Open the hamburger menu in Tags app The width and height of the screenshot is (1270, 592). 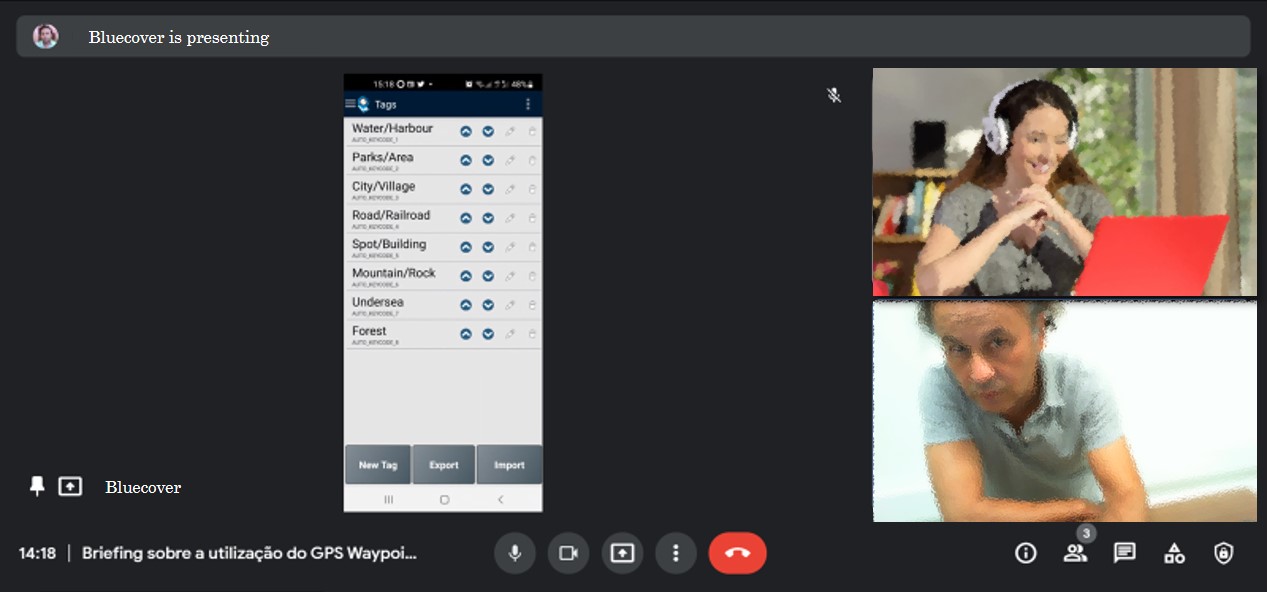(350, 104)
